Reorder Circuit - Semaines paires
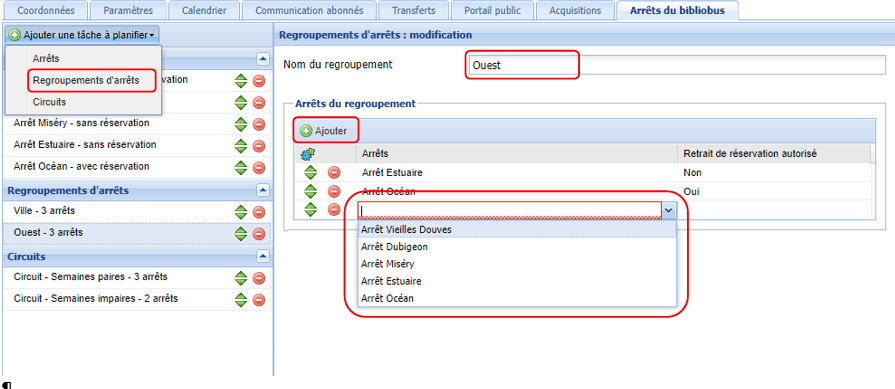Image resolution: width=895 pixels, height=389 pixels. (x=241, y=278)
